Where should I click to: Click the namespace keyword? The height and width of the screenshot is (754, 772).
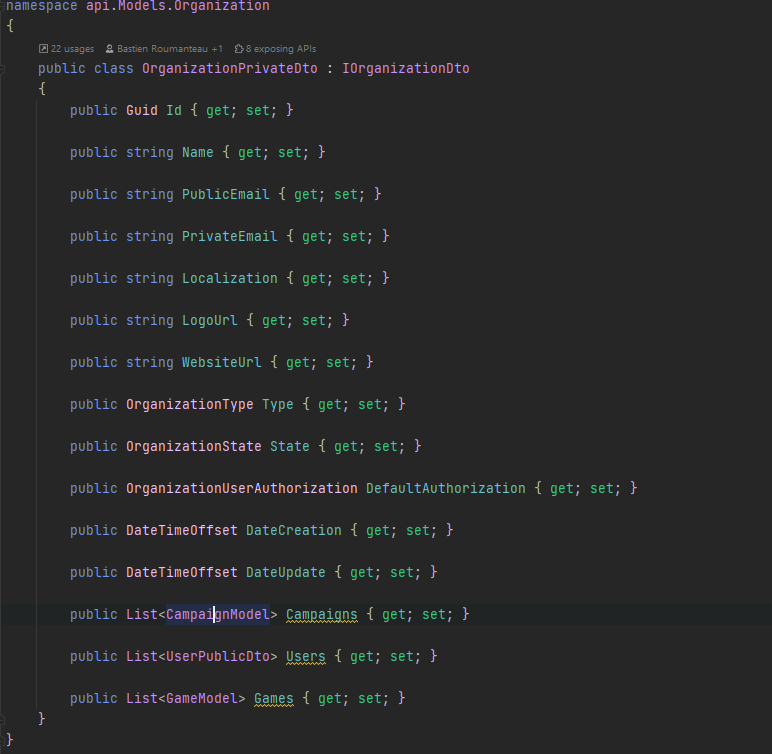[42, 6]
